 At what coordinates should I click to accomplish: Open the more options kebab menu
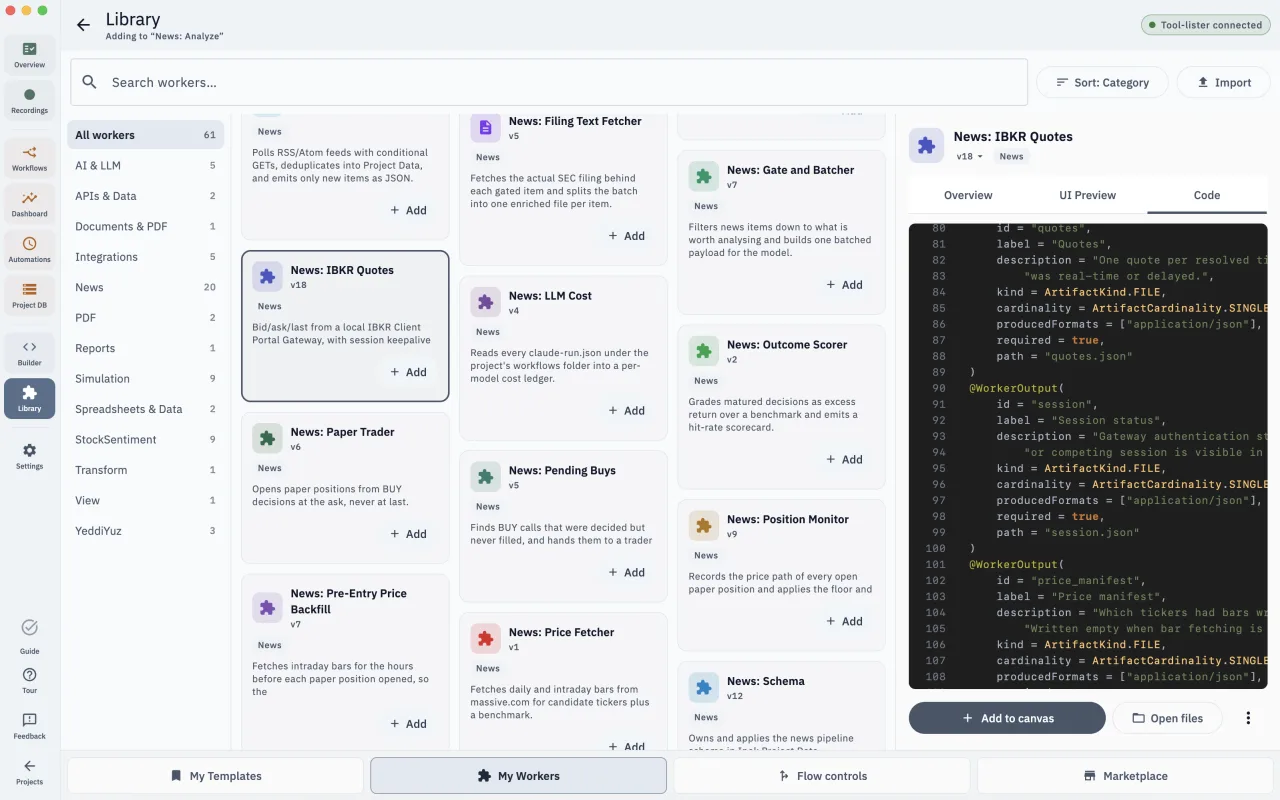pyautogui.click(x=1248, y=718)
